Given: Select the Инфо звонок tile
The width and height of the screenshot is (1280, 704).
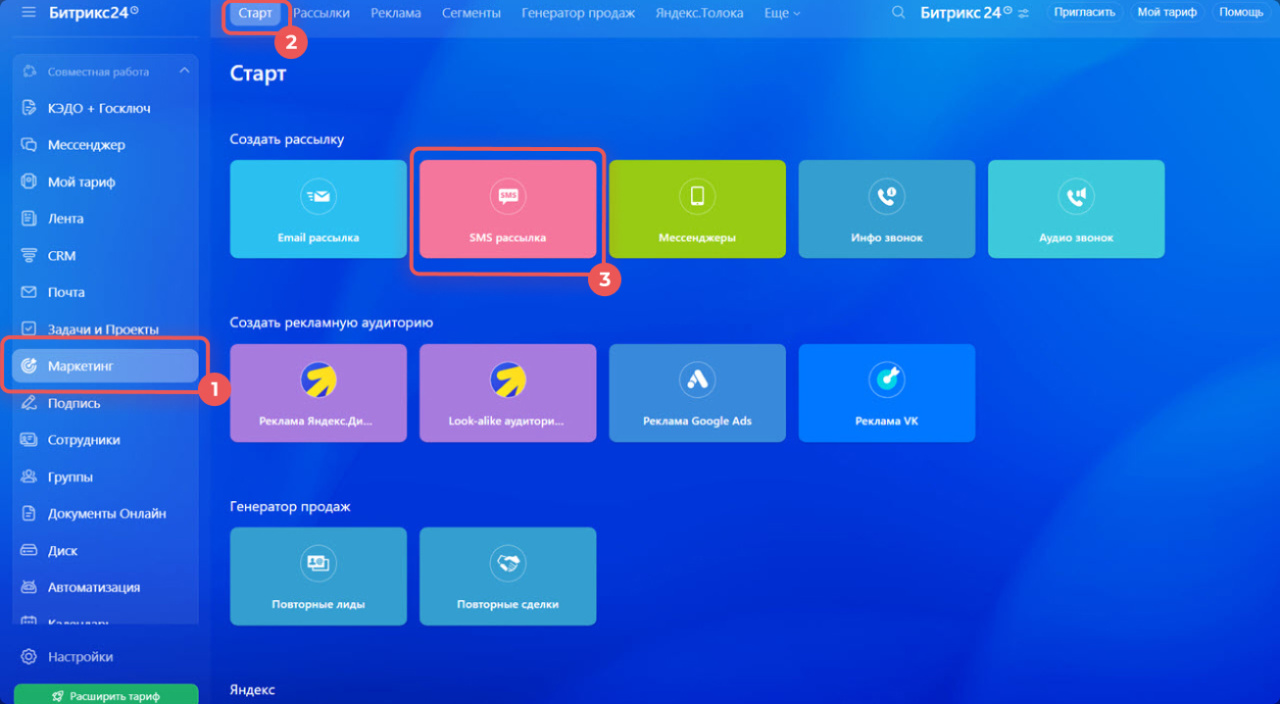Looking at the screenshot, I should [887, 209].
